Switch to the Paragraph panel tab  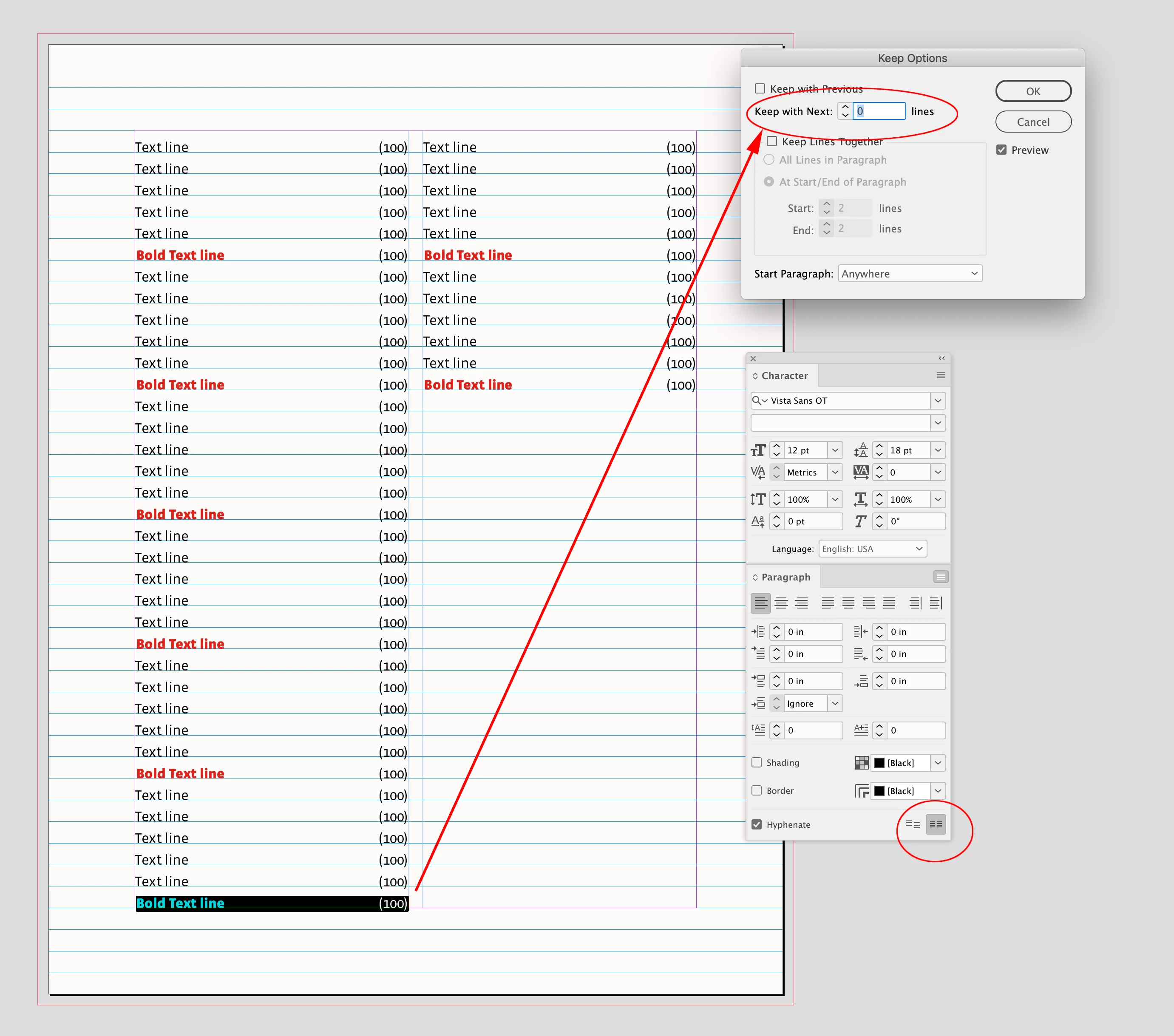point(785,577)
